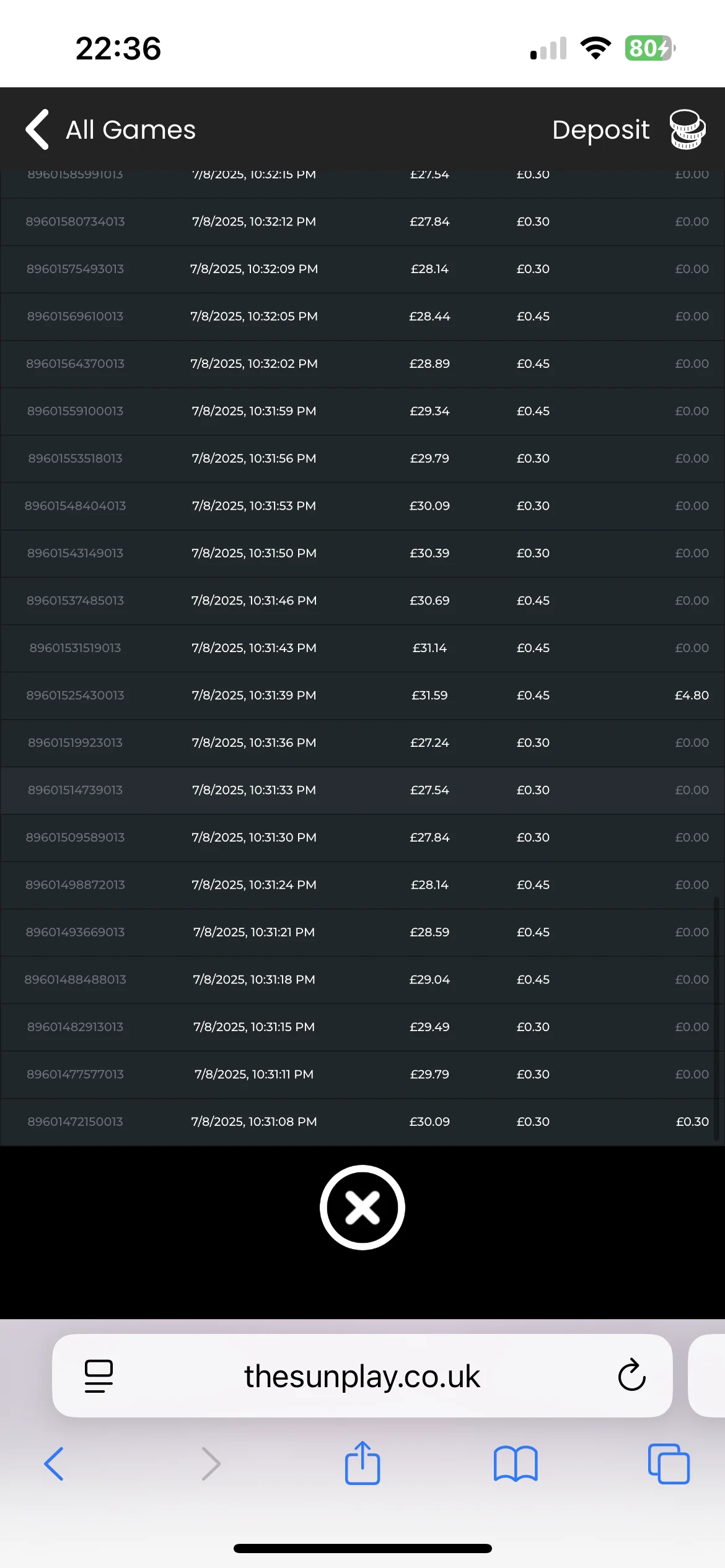Tap the Safari share icon
Image resolution: width=725 pixels, height=1568 pixels.
click(362, 1463)
